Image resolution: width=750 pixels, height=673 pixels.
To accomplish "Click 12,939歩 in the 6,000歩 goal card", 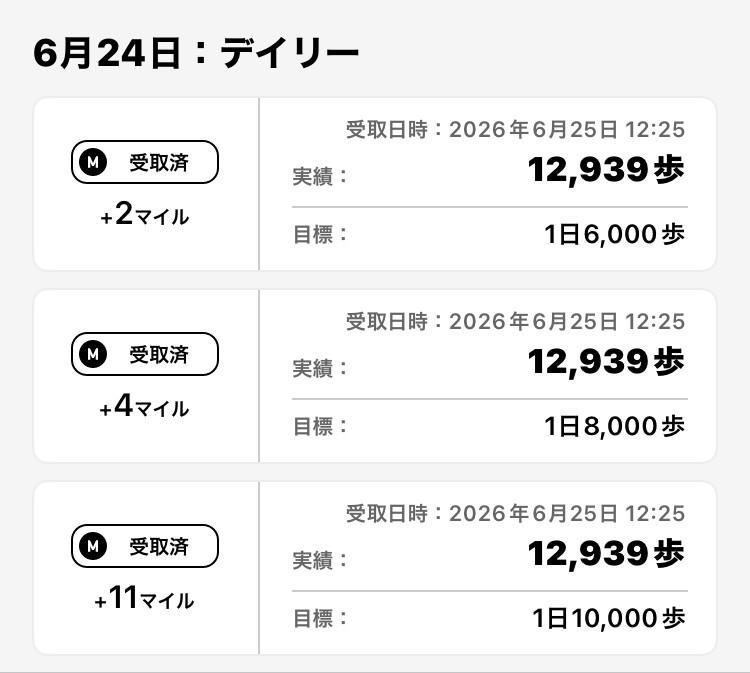I will tap(606, 170).
